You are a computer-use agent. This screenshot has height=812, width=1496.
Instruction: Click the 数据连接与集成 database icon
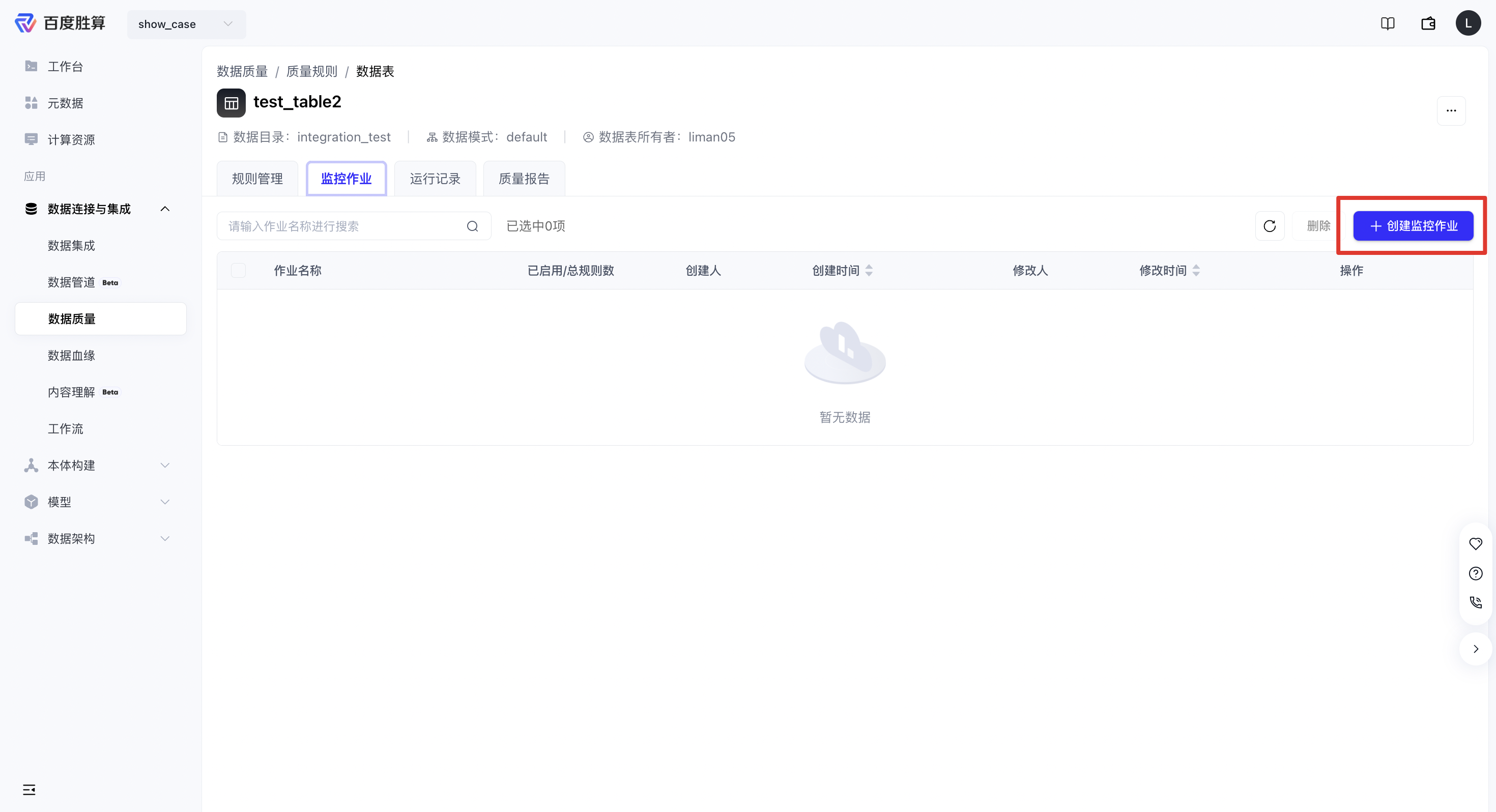click(32, 209)
